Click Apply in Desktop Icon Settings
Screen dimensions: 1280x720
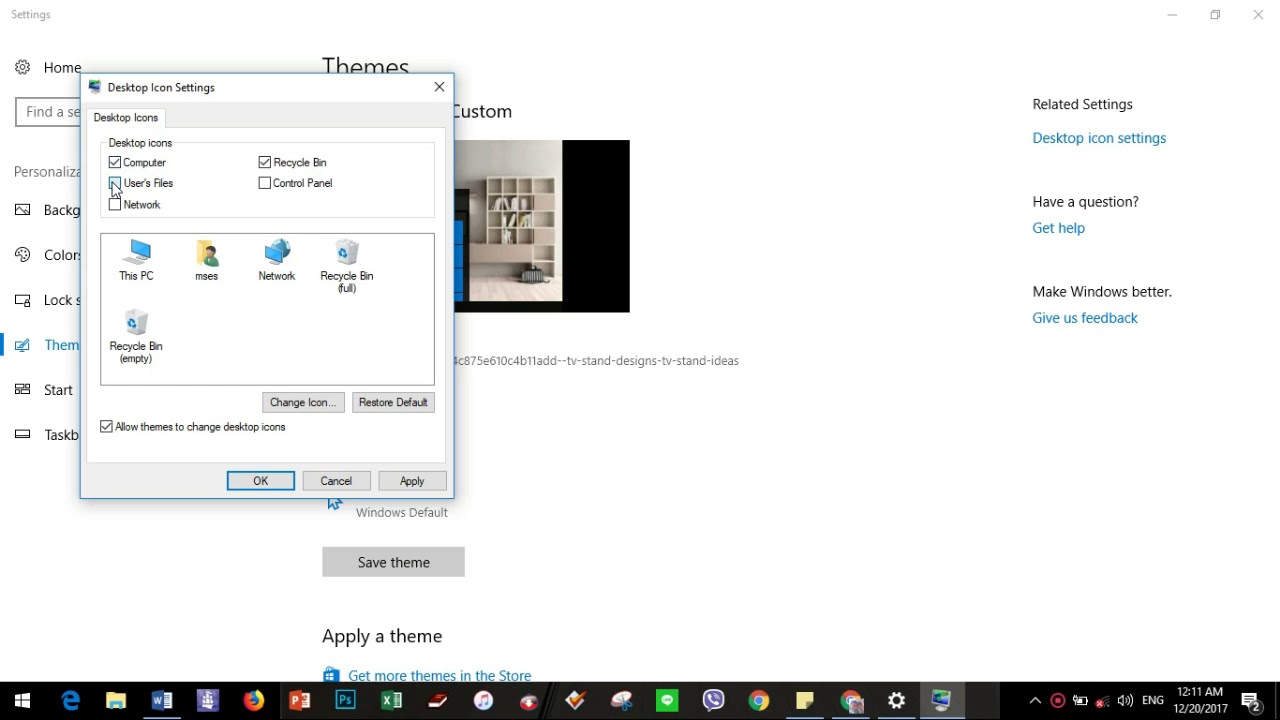pos(412,481)
